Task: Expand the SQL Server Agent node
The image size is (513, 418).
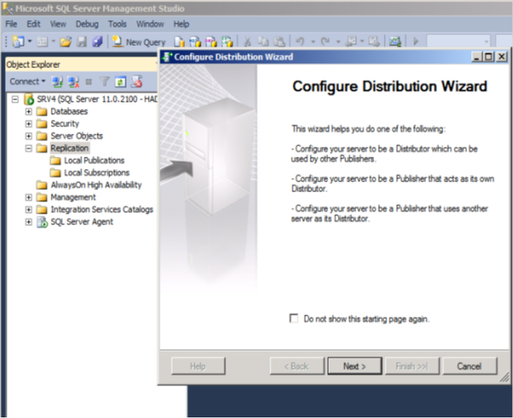Action: pos(29,222)
